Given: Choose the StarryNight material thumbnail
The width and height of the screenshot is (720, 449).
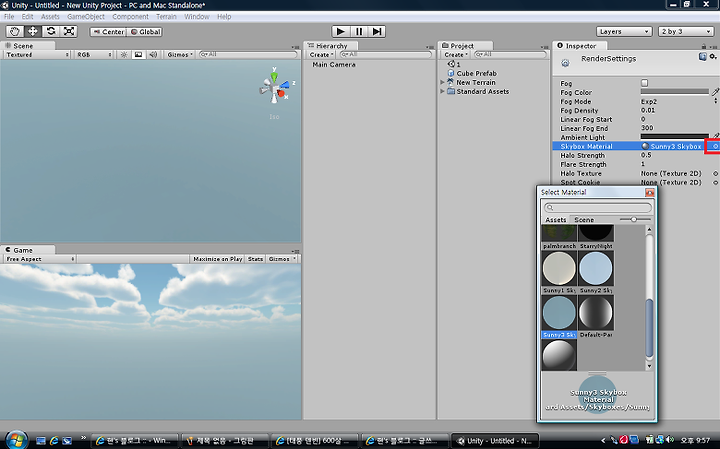Looking at the screenshot, I should coord(596,236).
